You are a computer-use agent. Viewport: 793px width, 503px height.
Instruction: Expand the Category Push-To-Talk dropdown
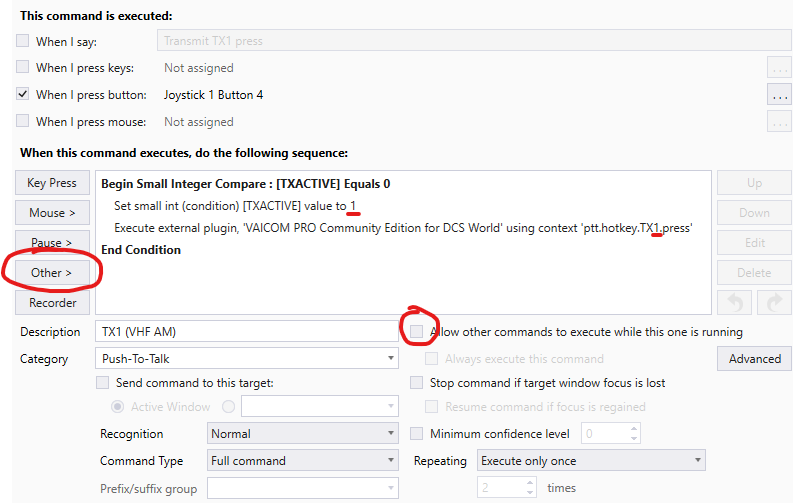point(247,358)
